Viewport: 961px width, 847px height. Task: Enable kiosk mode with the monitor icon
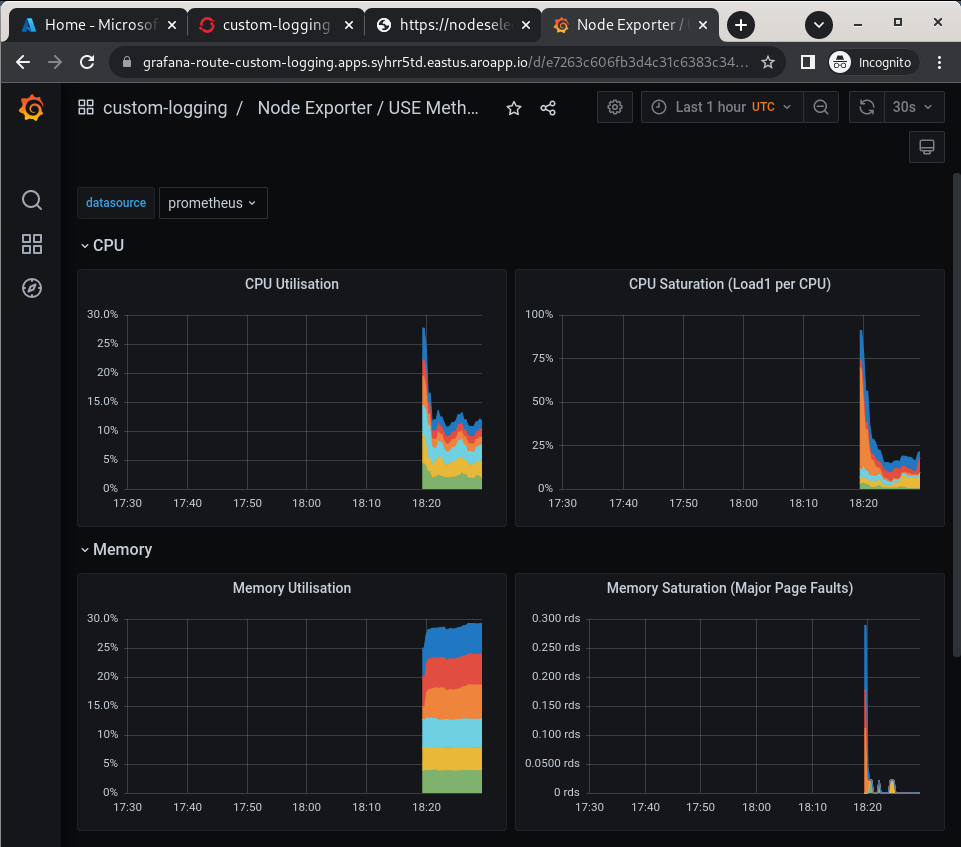pos(926,146)
